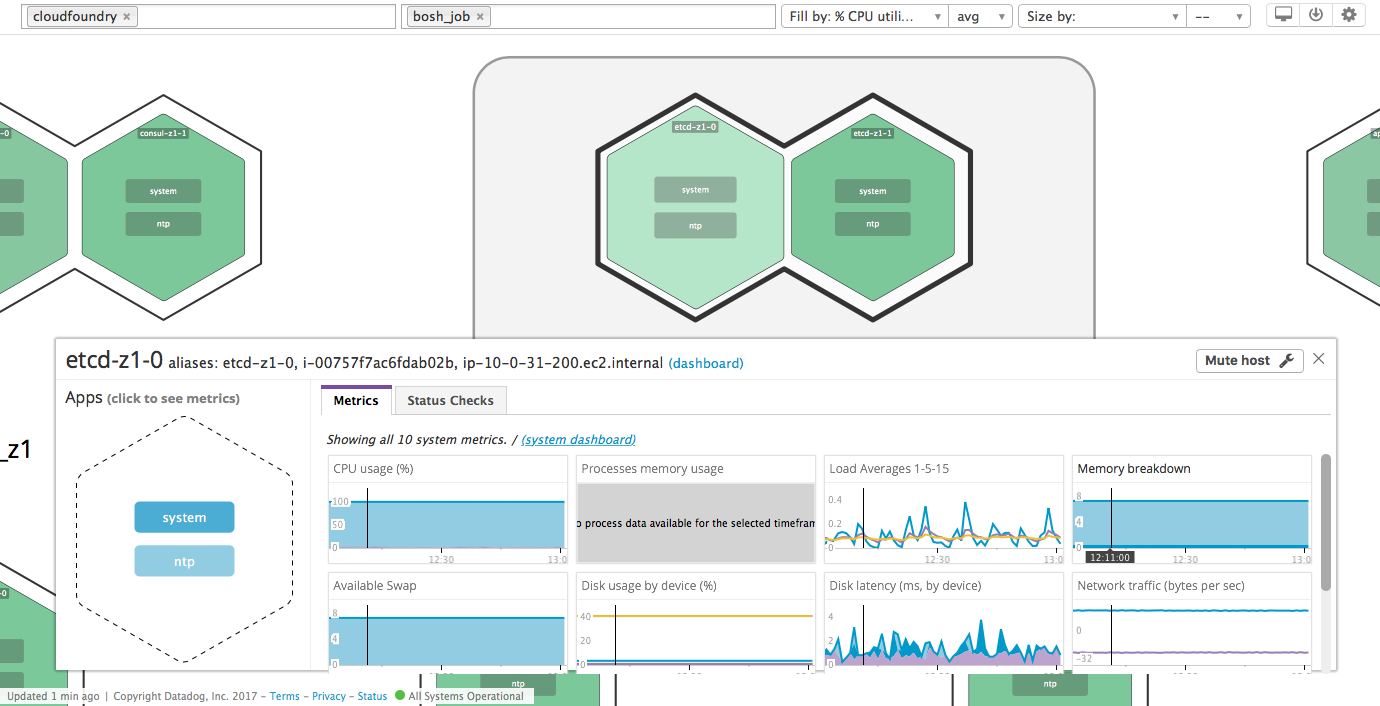Select the system app badge on etcd-z1-0 hexagon
This screenshot has height=706, width=1380.
coord(696,189)
